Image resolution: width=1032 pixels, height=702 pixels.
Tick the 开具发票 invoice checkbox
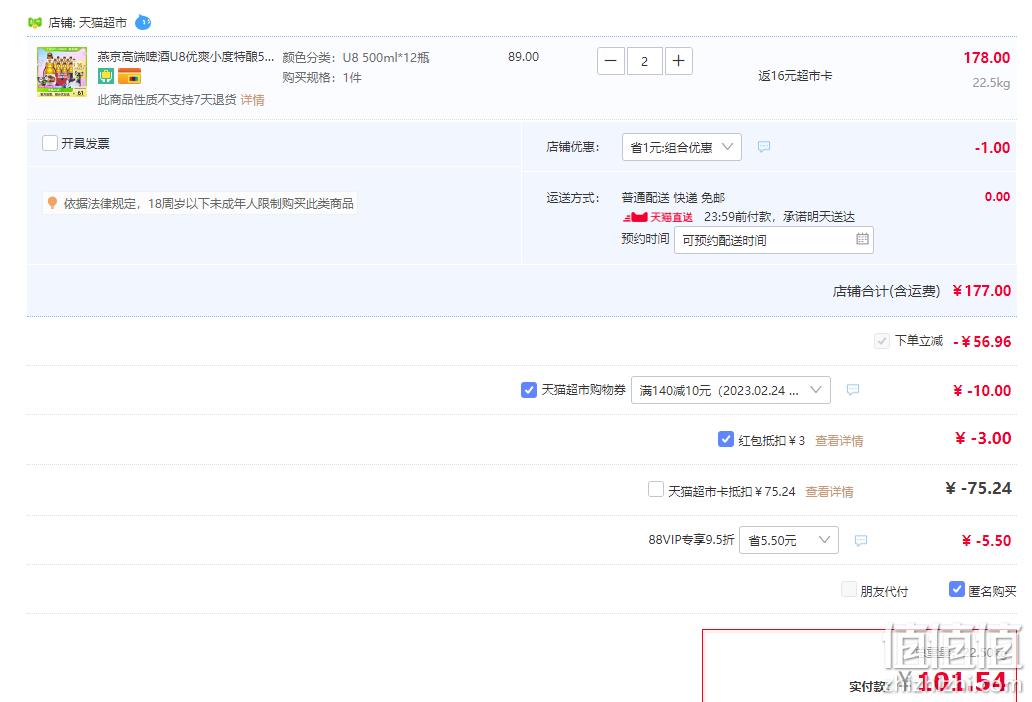(x=49, y=143)
